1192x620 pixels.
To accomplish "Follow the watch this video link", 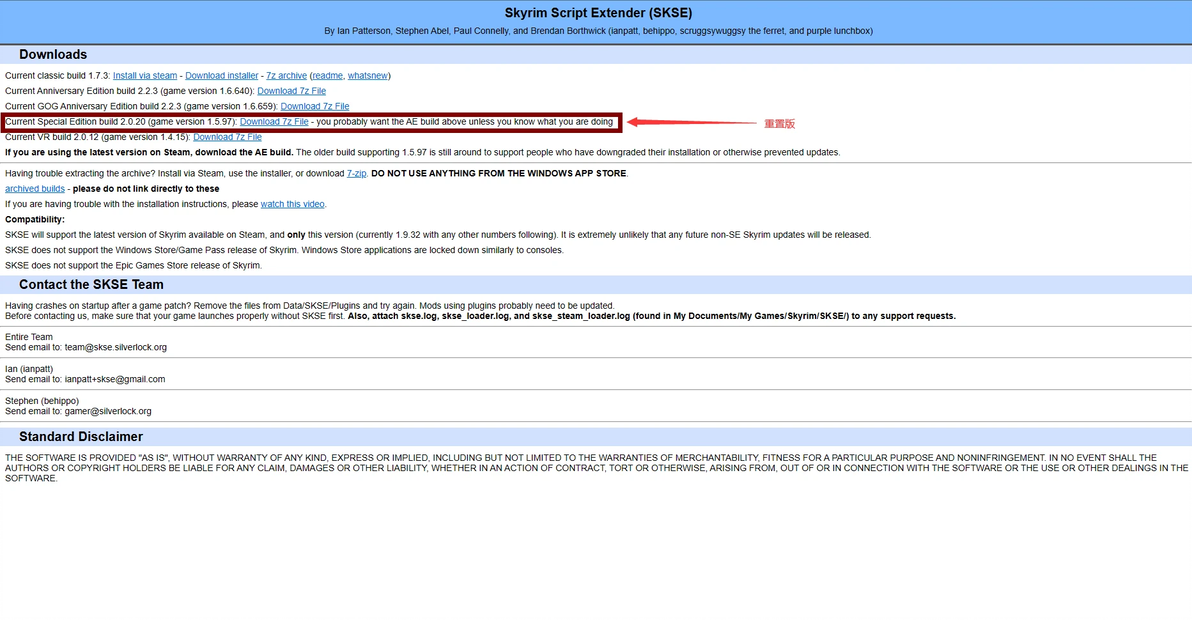I will pos(293,204).
